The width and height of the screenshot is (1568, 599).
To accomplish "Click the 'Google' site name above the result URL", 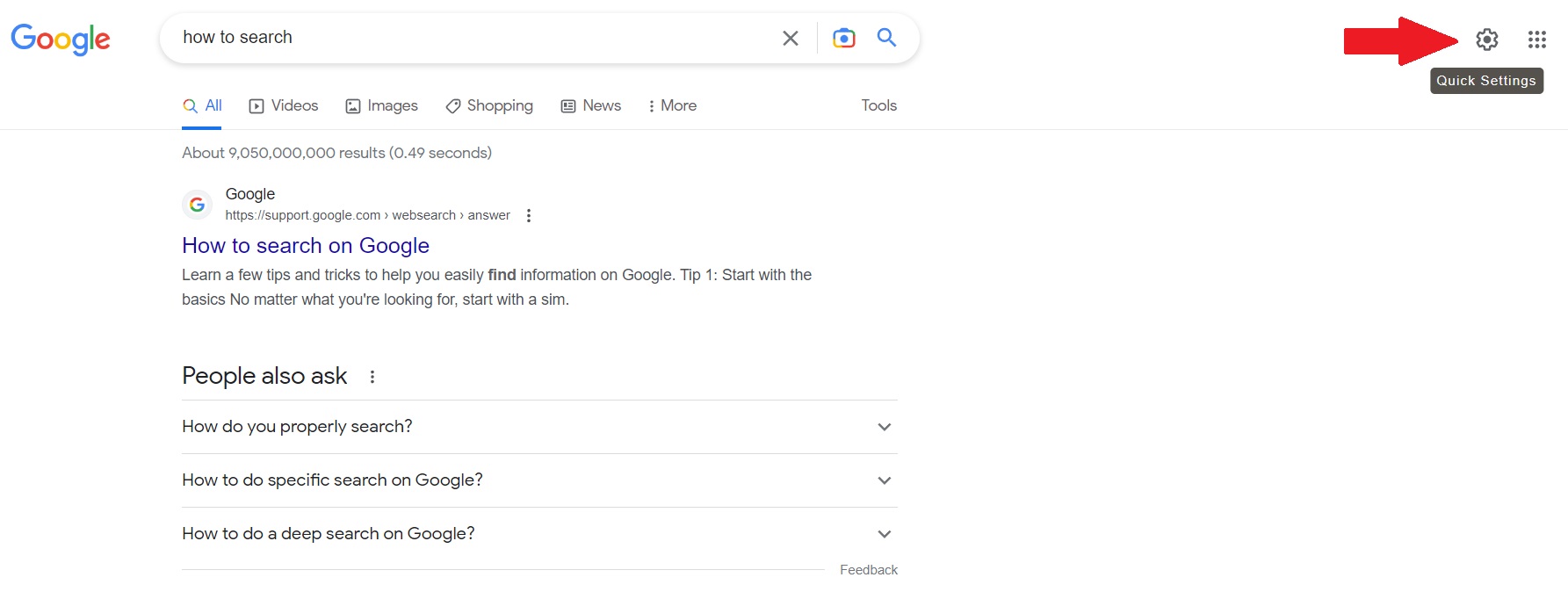I will 250,194.
